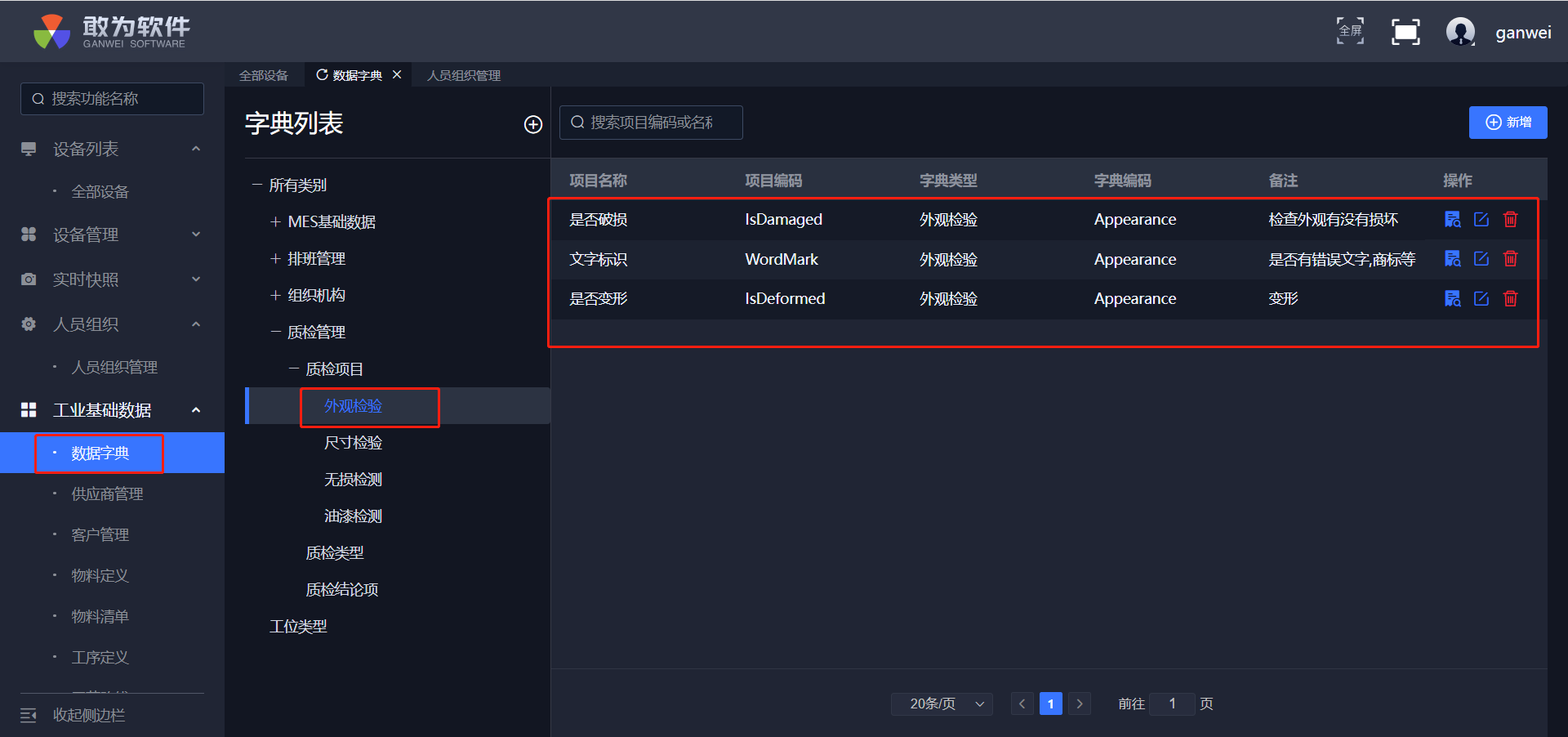The width and height of the screenshot is (1568, 737).
Task: Focus the 搜索功能名称 search box
Action: (112, 99)
